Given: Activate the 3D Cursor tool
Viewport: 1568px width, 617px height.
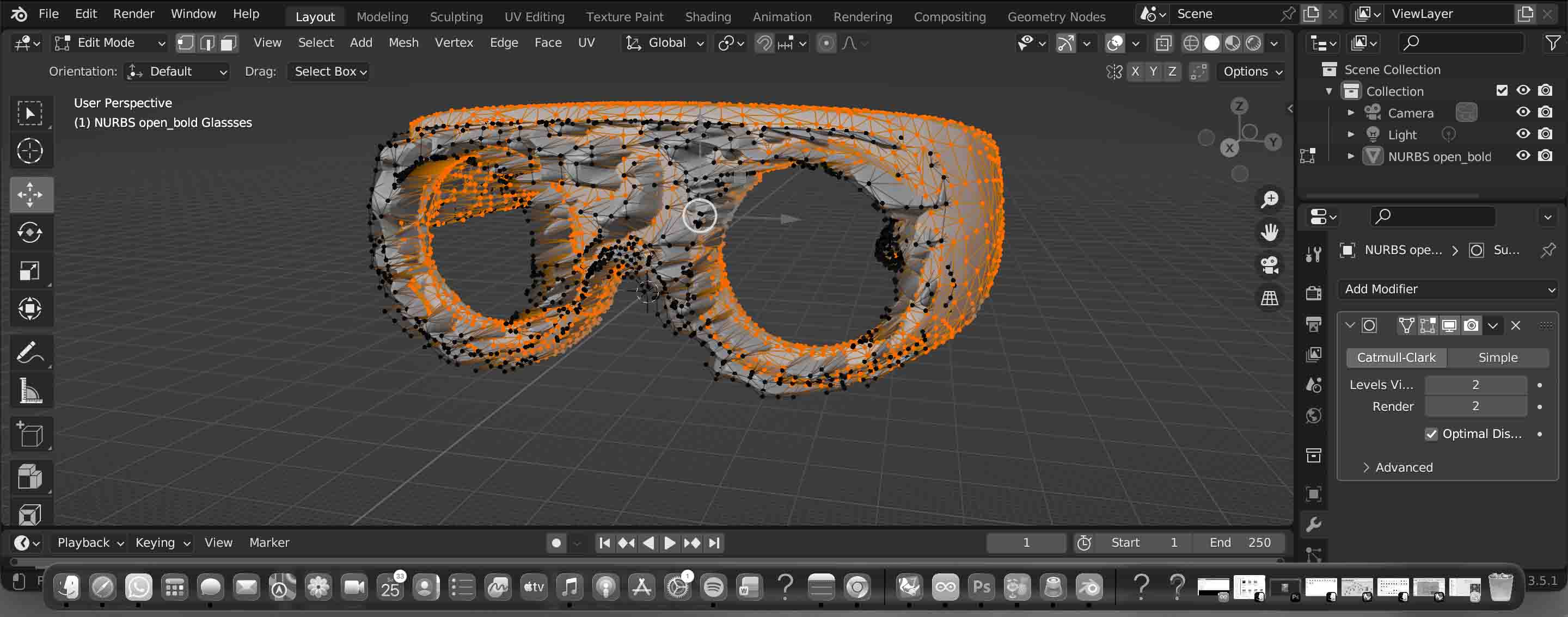Looking at the screenshot, I should click(30, 151).
